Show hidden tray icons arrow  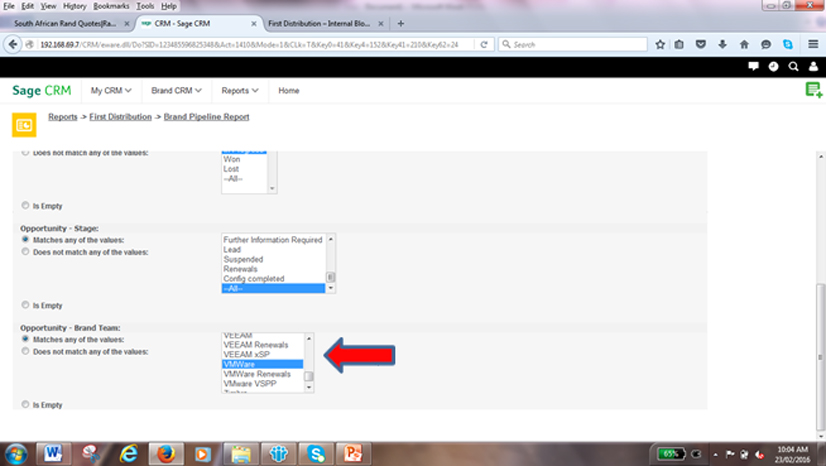click(x=715, y=454)
